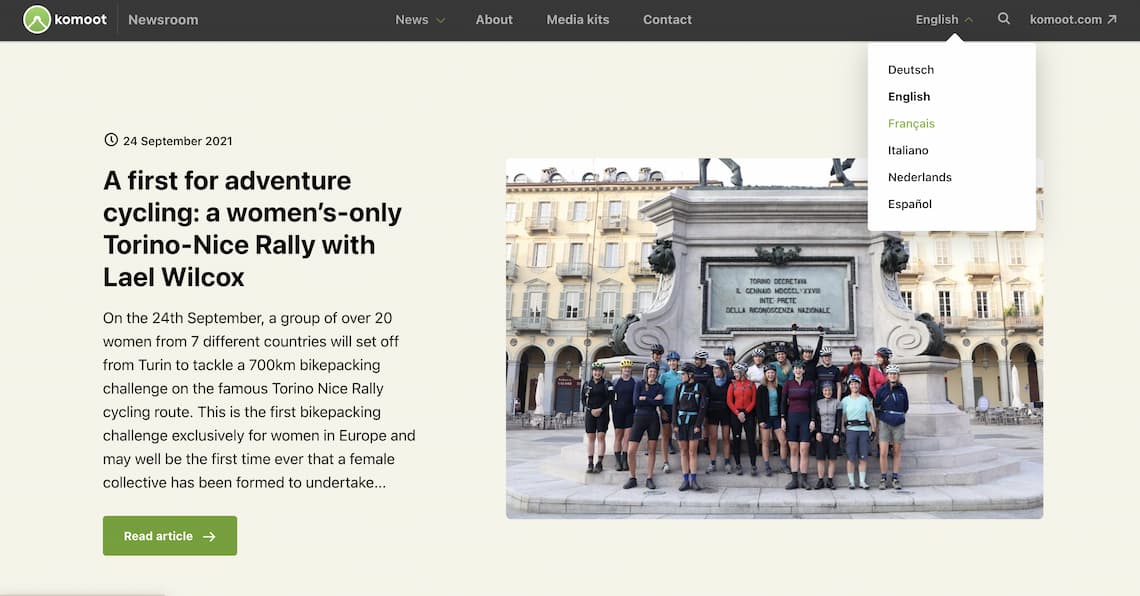Viewport: 1140px width, 596px height.
Task: Select Deutsch from the language list
Action: (x=911, y=70)
